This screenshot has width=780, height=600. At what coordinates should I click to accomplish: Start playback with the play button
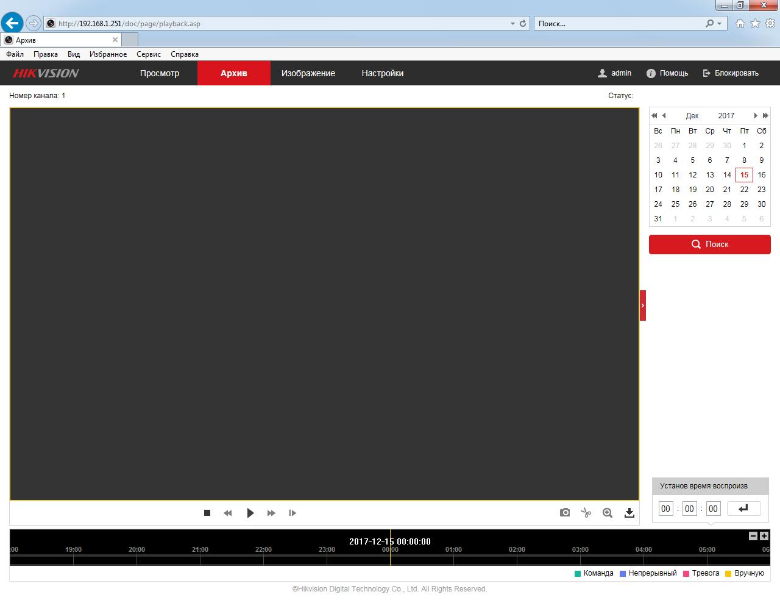(x=250, y=512)
